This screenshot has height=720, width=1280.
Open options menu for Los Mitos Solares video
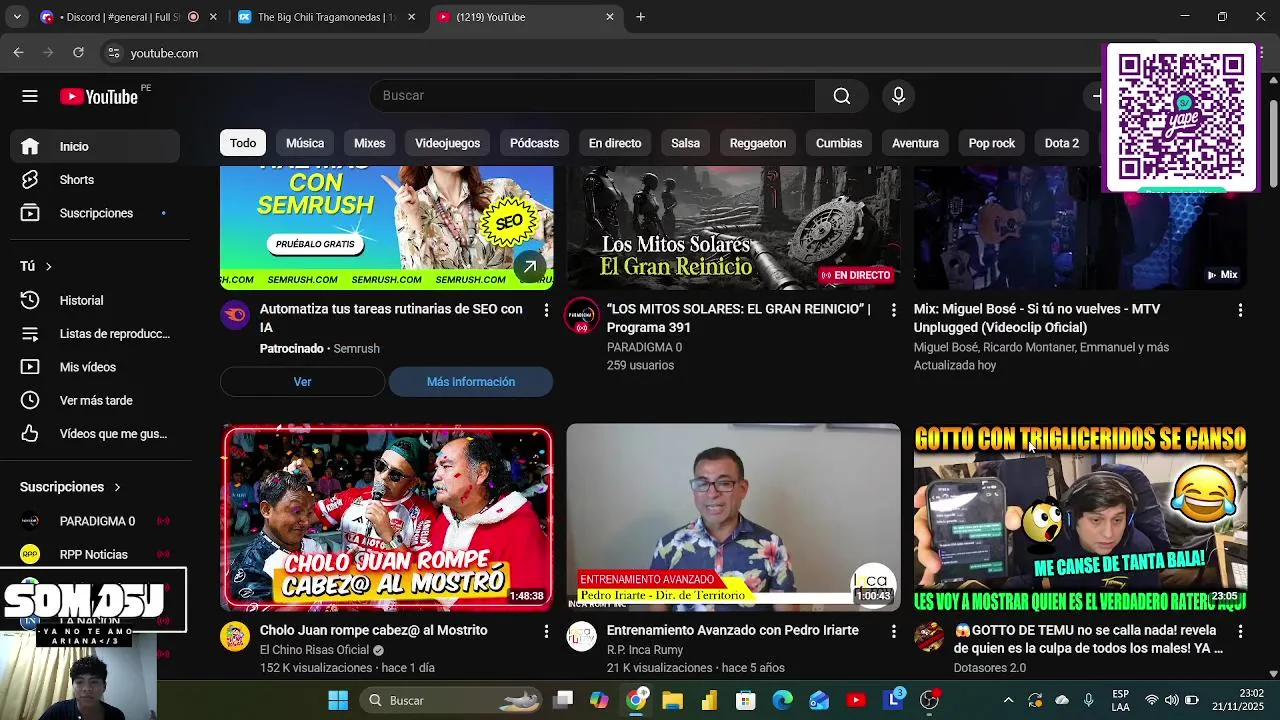(894, 310)
